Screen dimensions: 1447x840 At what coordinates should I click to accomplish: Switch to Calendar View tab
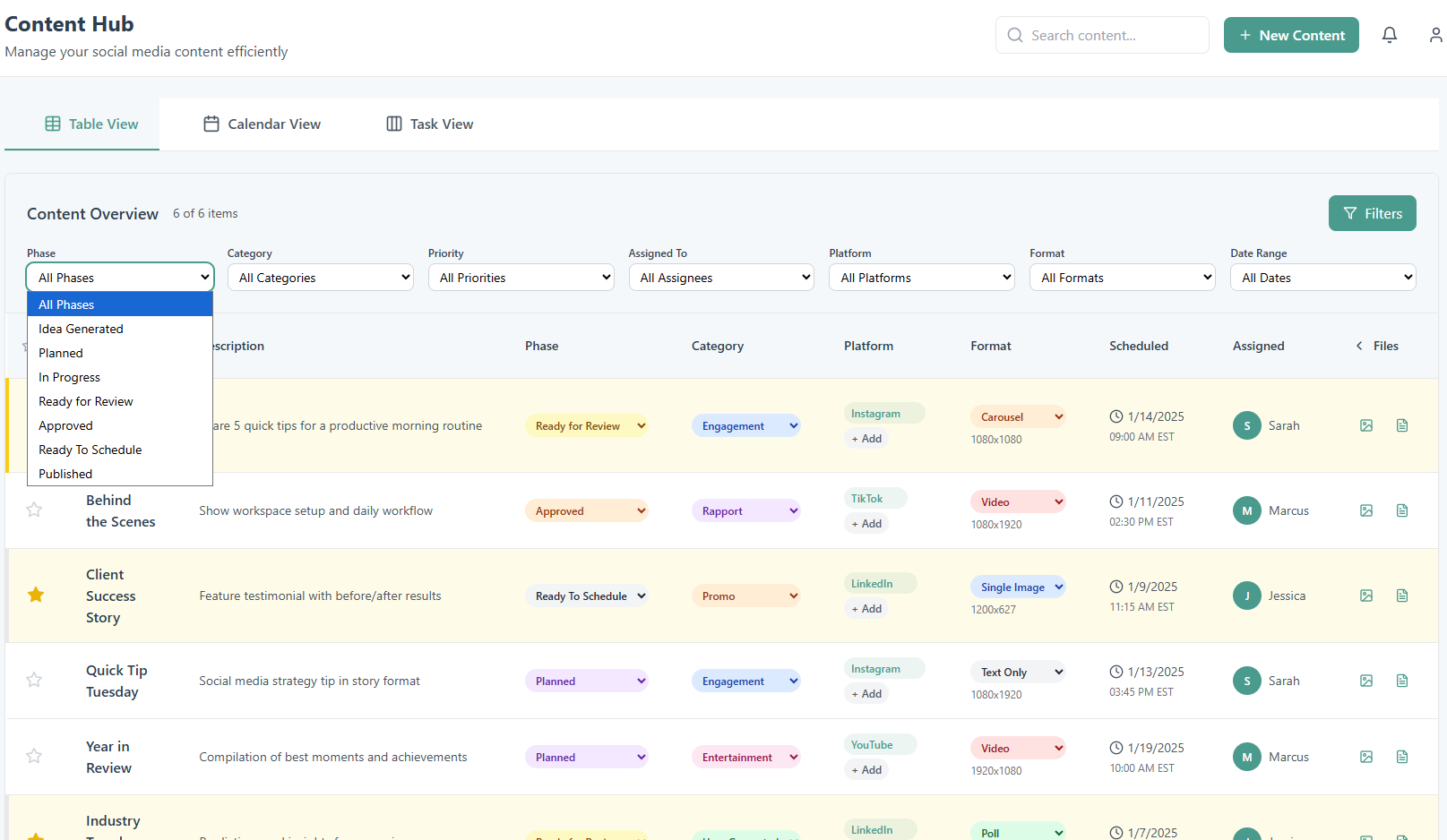click(262, 124)
